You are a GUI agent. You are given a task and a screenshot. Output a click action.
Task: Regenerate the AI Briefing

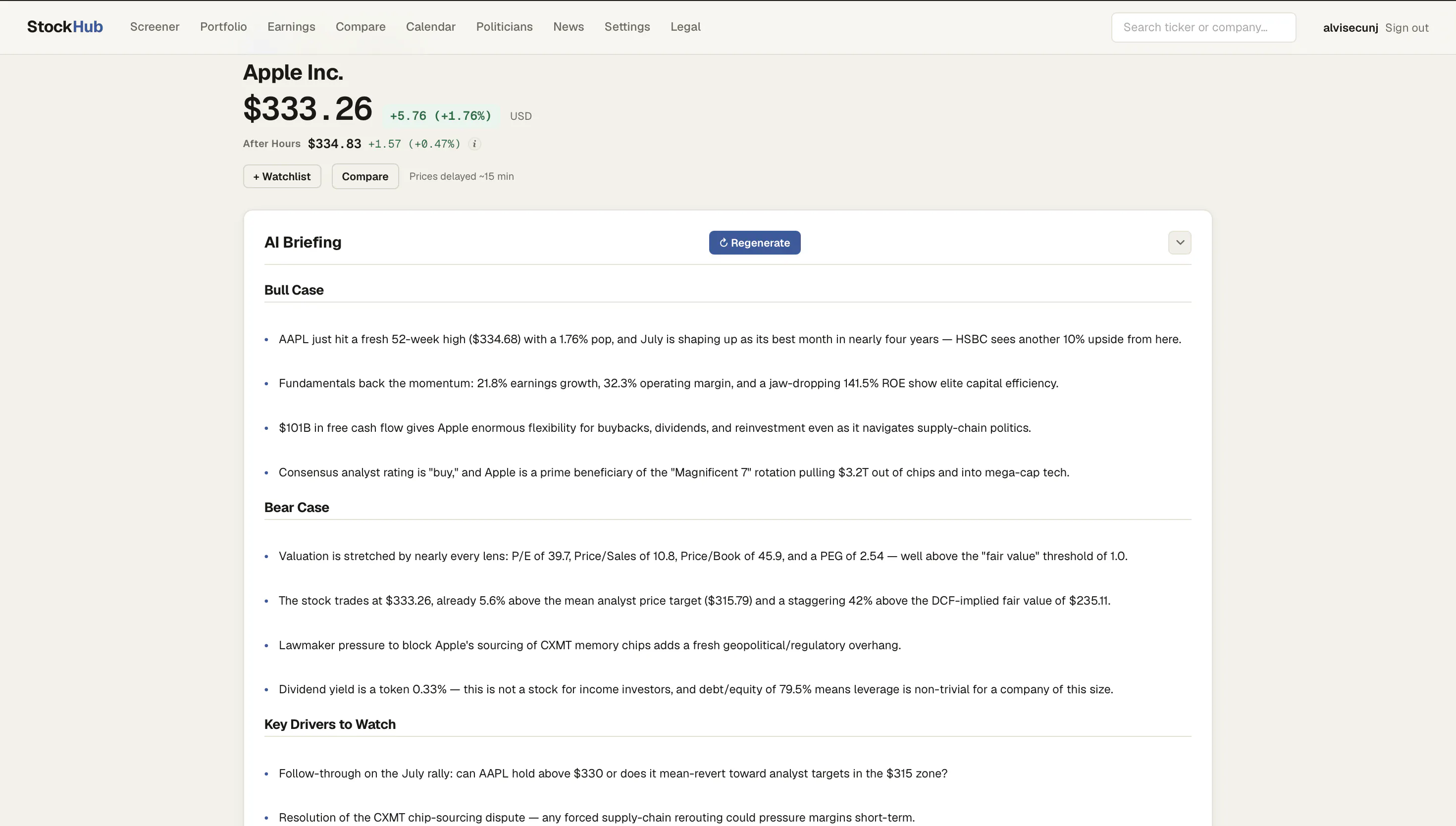(754, 243)
